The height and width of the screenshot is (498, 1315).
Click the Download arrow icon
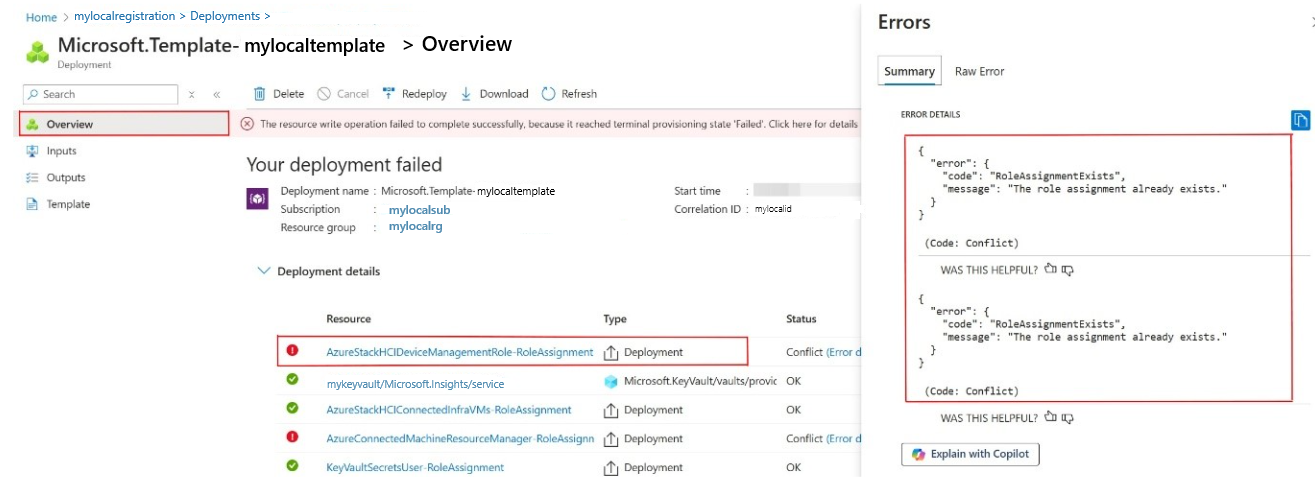[x=466, y=94]
